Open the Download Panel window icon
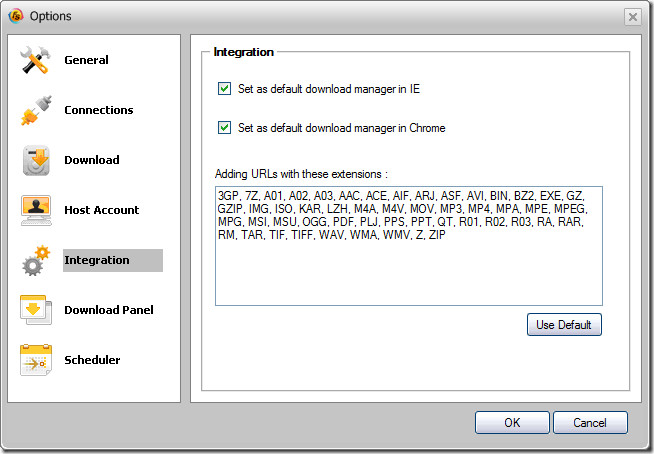This screenshot has height=454, width=654. tap(36, 310)
